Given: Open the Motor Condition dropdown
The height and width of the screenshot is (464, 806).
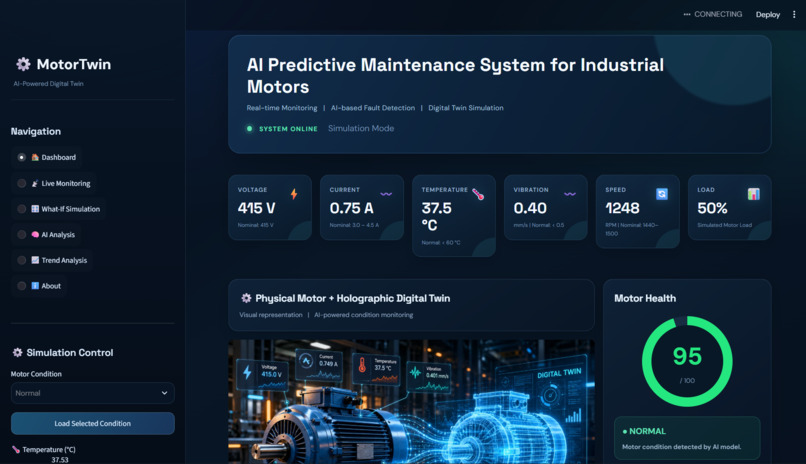Looking at the screenshot, I should 93,393.
